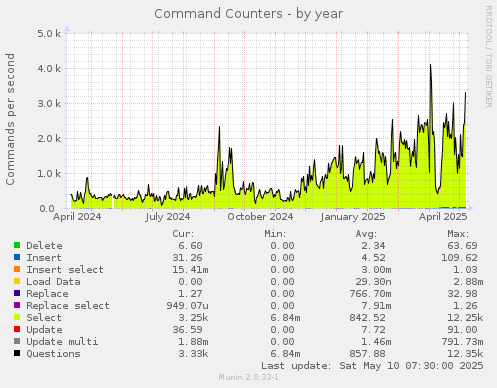The height and width of the screenshot is (388, 497).
Task: Click Questions current value 3.33k
Action: (x=193, y=354)
